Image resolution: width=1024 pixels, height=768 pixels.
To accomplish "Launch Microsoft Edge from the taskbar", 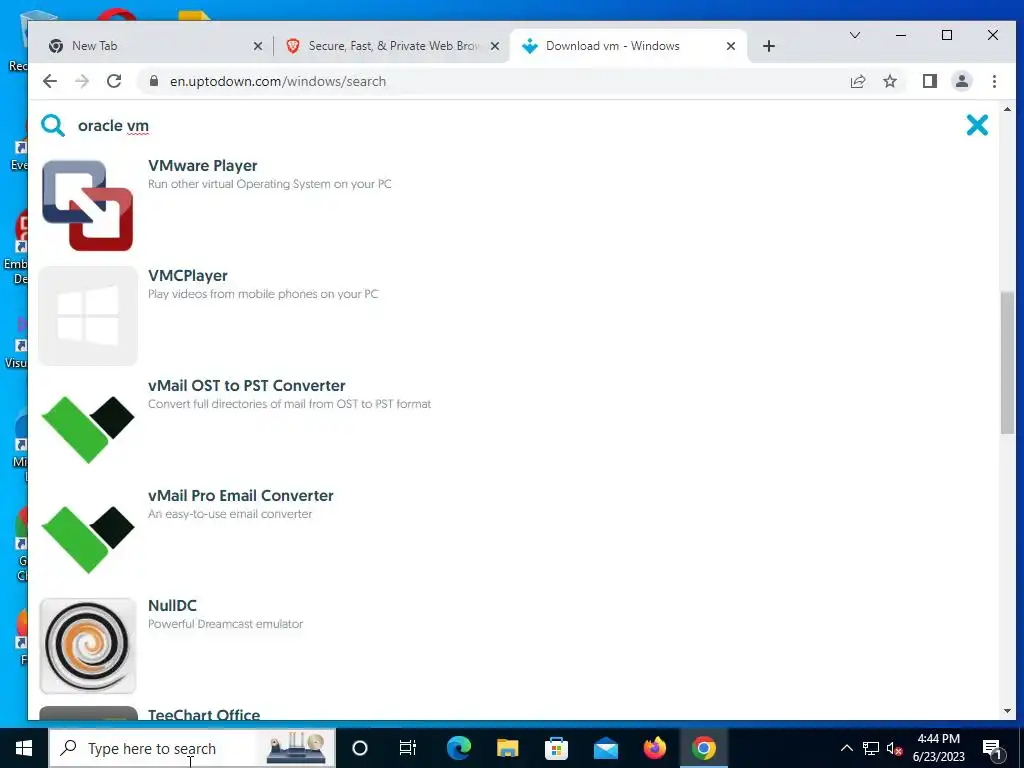I will point(458,748).
